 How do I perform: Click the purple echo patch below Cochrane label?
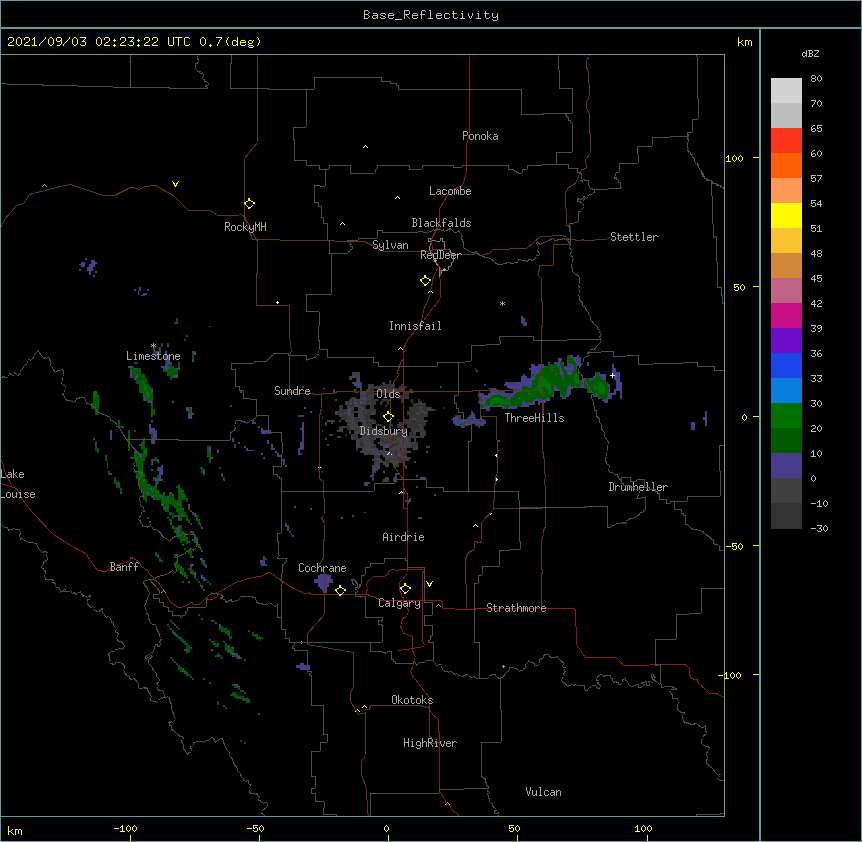coord(323,583)
